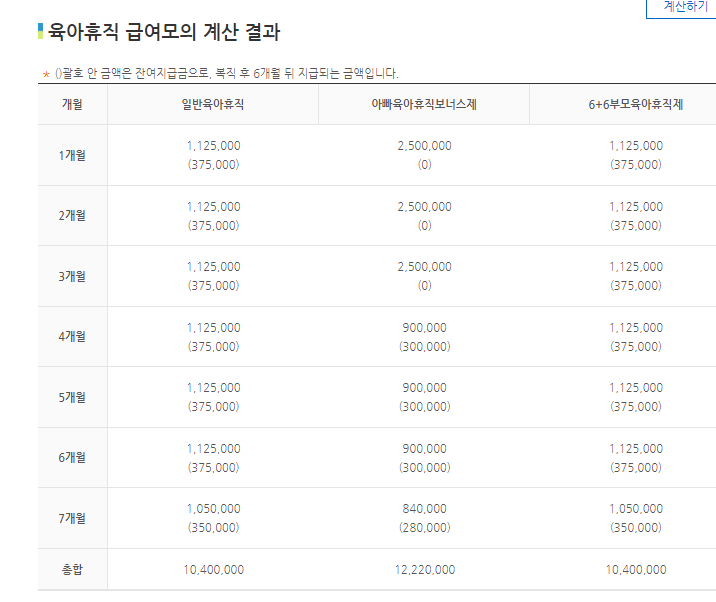Click 6+6부모육아휴직제 총합 10,400,000

coord(636,570)
